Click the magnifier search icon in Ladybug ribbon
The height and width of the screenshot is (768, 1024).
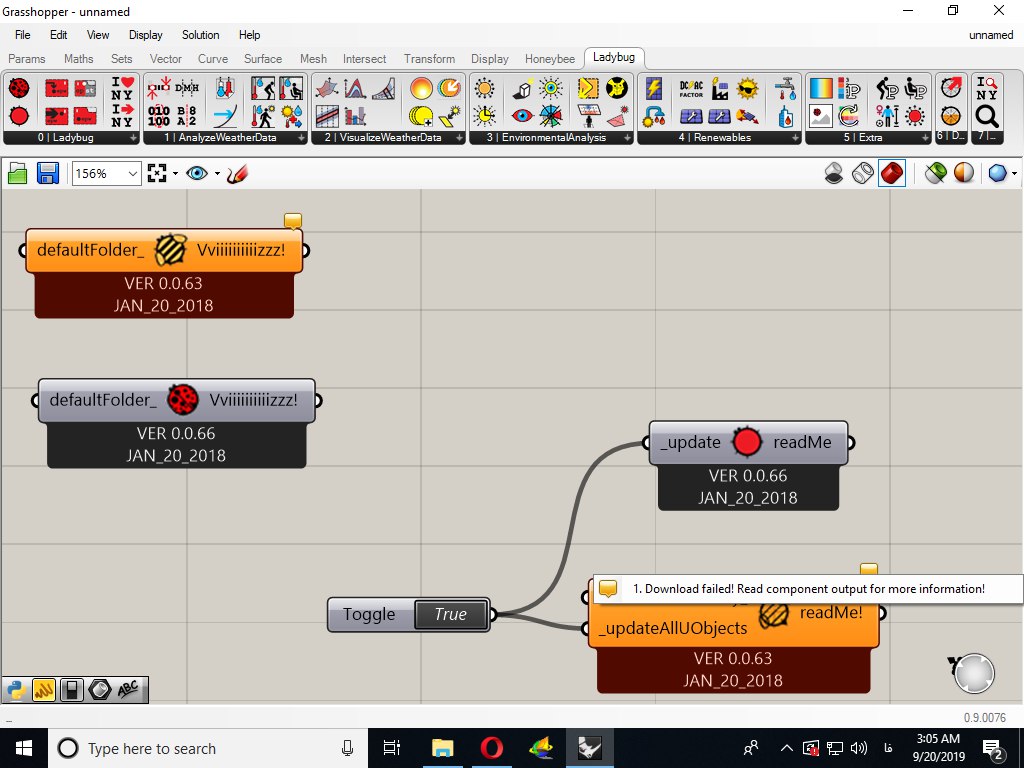tap(986, 116)
